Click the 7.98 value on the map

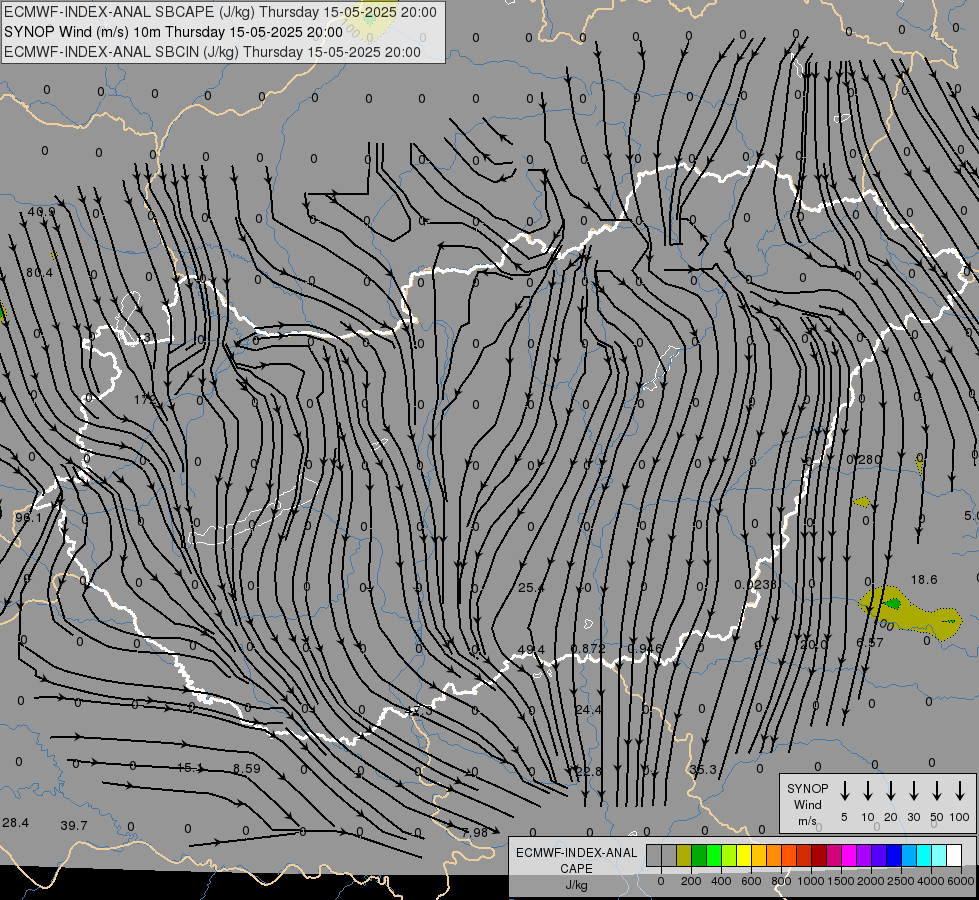point(475,833)
